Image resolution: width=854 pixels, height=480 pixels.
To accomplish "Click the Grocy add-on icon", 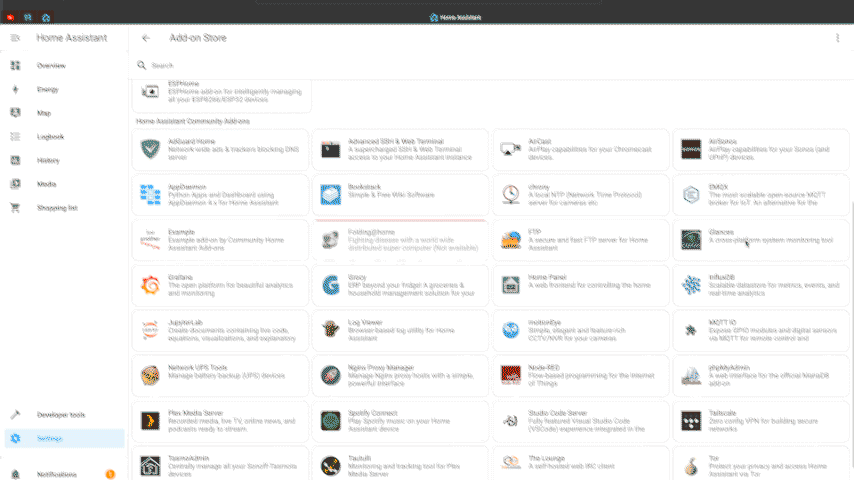I will 331,285.
